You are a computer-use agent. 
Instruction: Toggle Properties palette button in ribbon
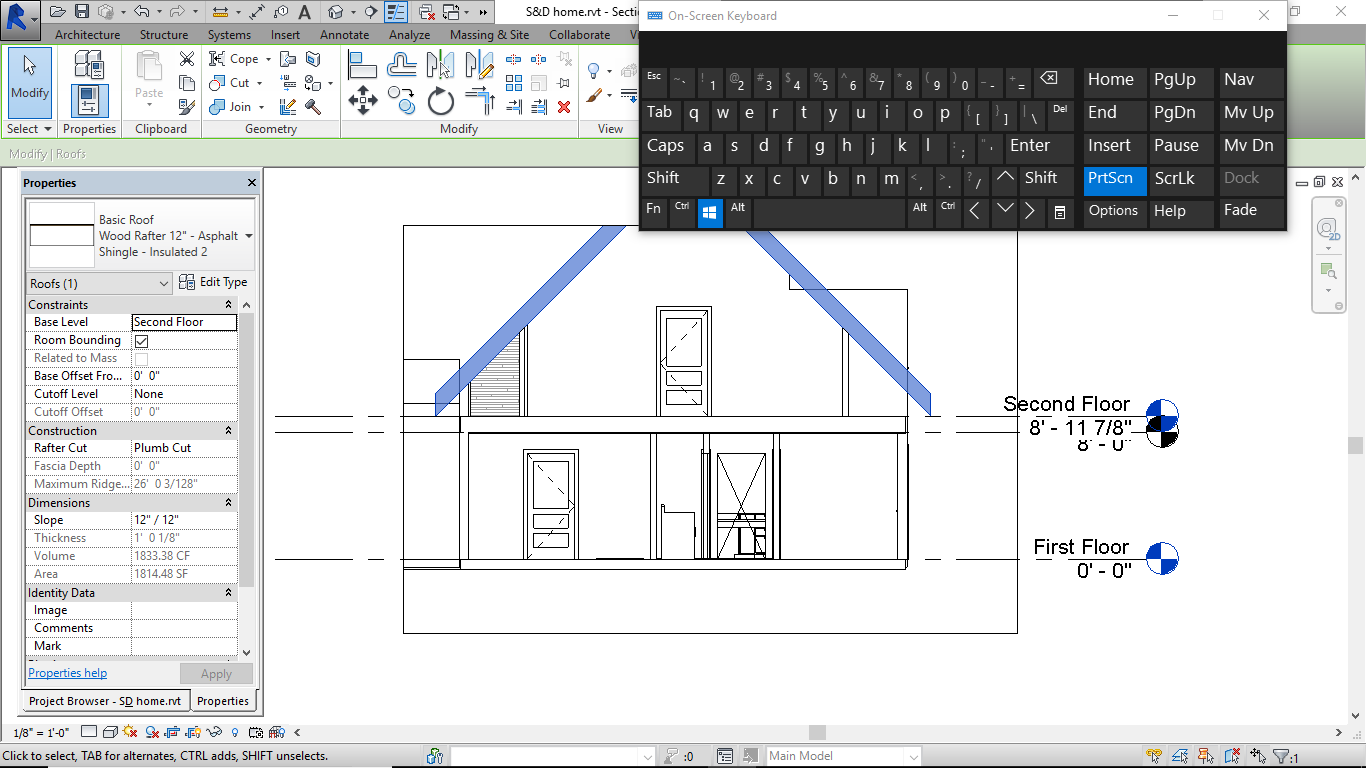point(89,101)
